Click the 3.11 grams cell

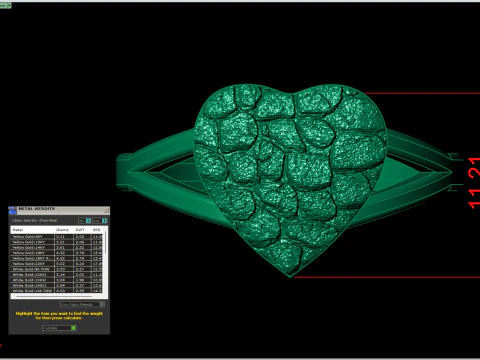[64, 237]
